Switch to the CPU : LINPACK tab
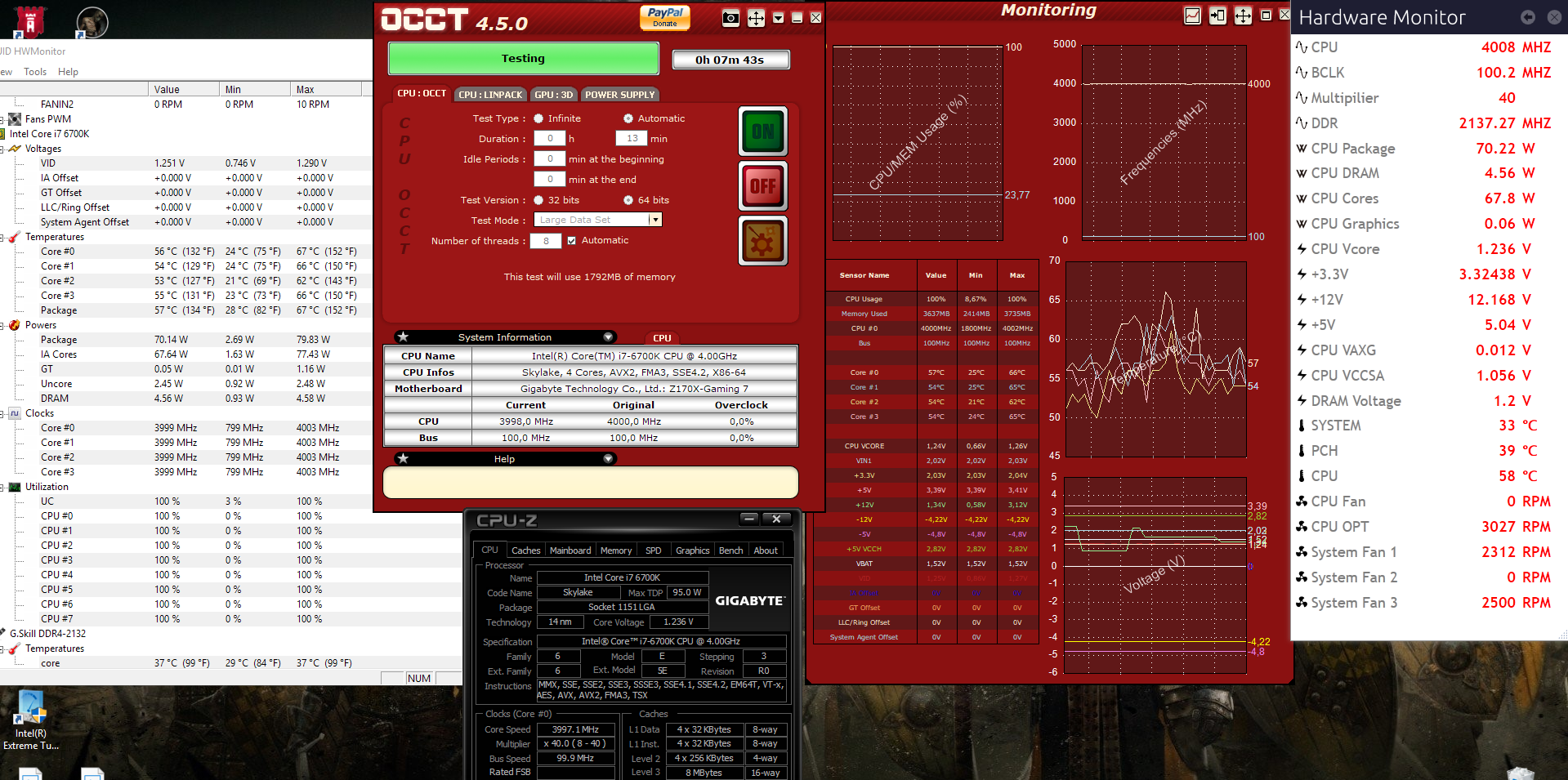 (x=490, y=95)
